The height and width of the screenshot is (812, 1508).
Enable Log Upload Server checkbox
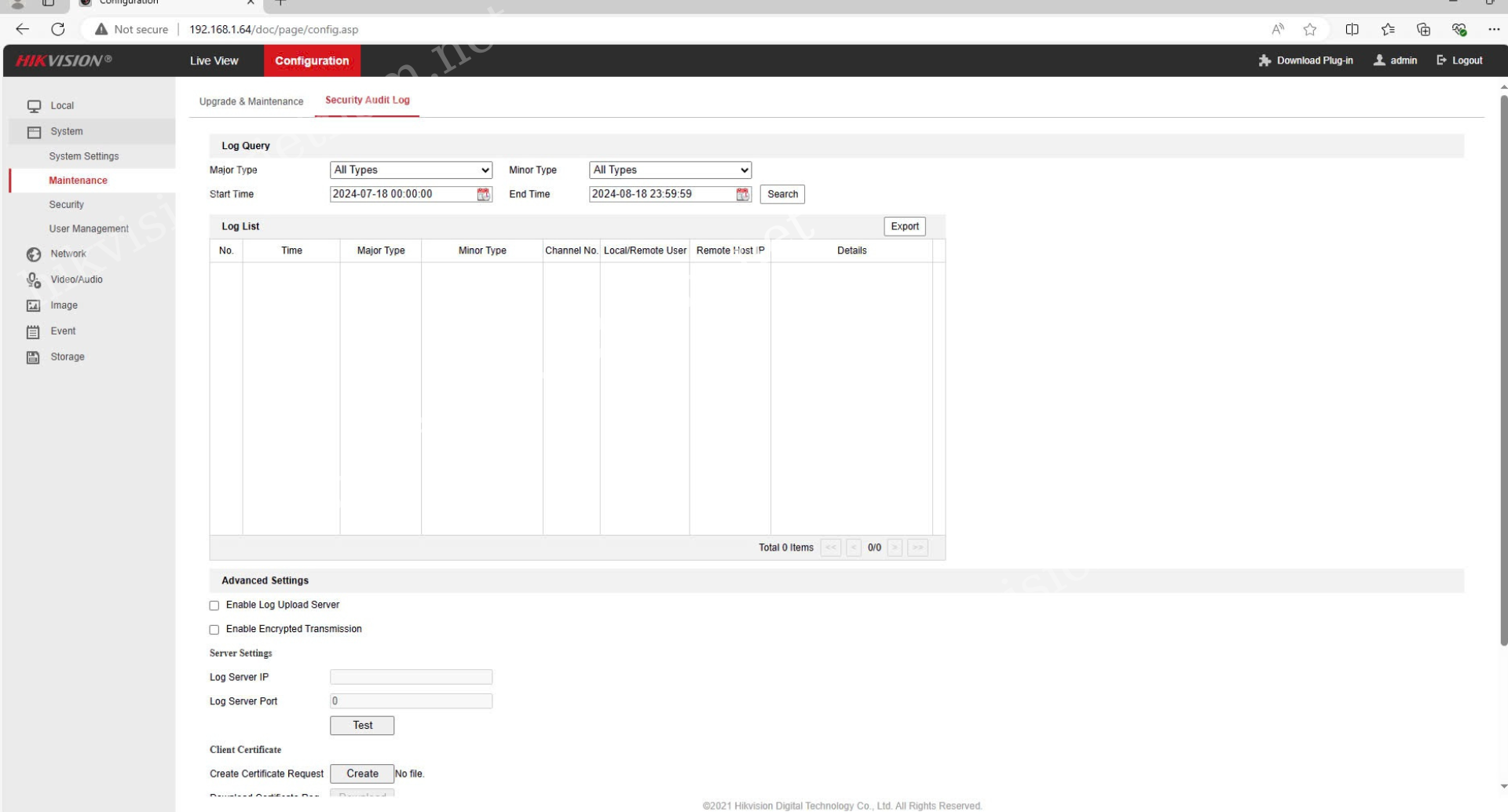(x=214, y=605)
